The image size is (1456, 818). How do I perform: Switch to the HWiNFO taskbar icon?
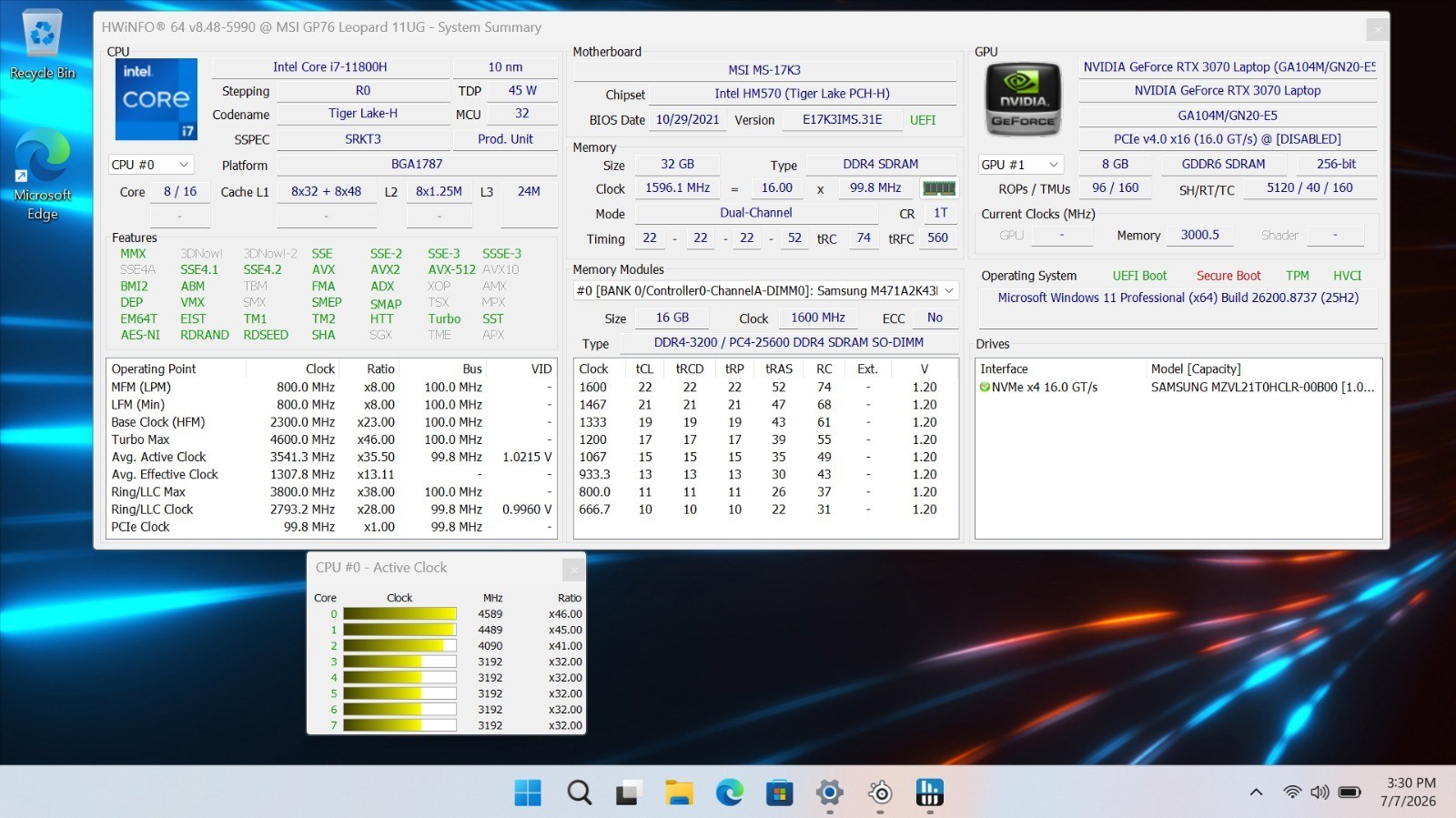(x=929, y=793)
